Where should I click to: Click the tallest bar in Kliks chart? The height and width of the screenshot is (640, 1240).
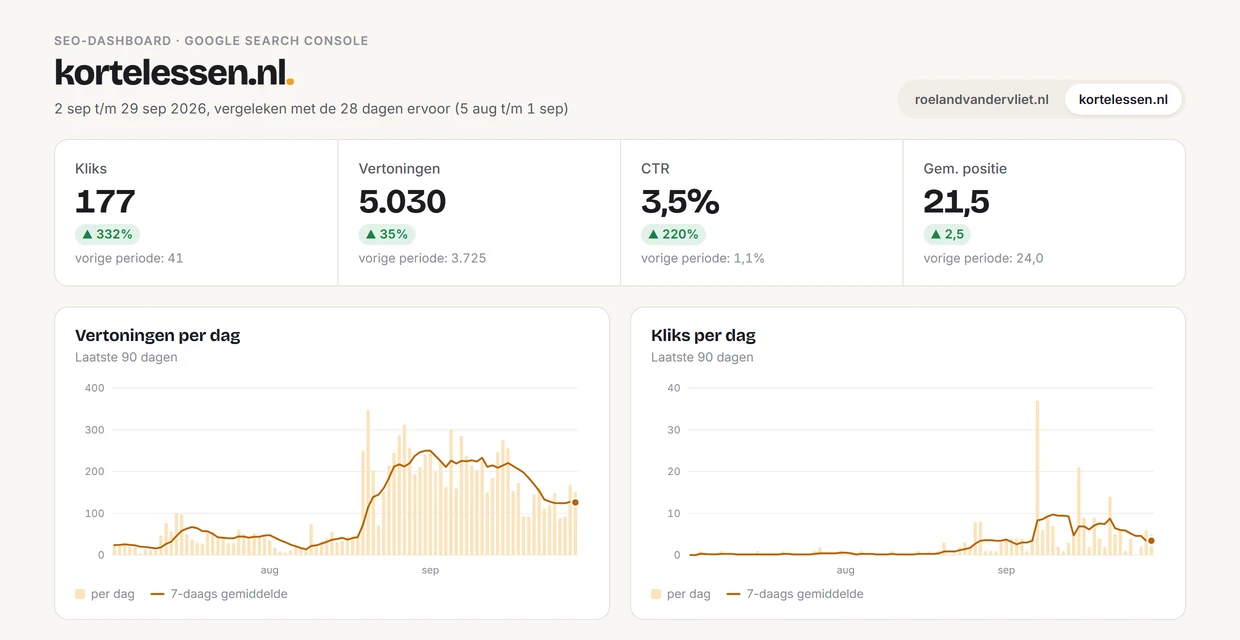(x=1038, y=478)
